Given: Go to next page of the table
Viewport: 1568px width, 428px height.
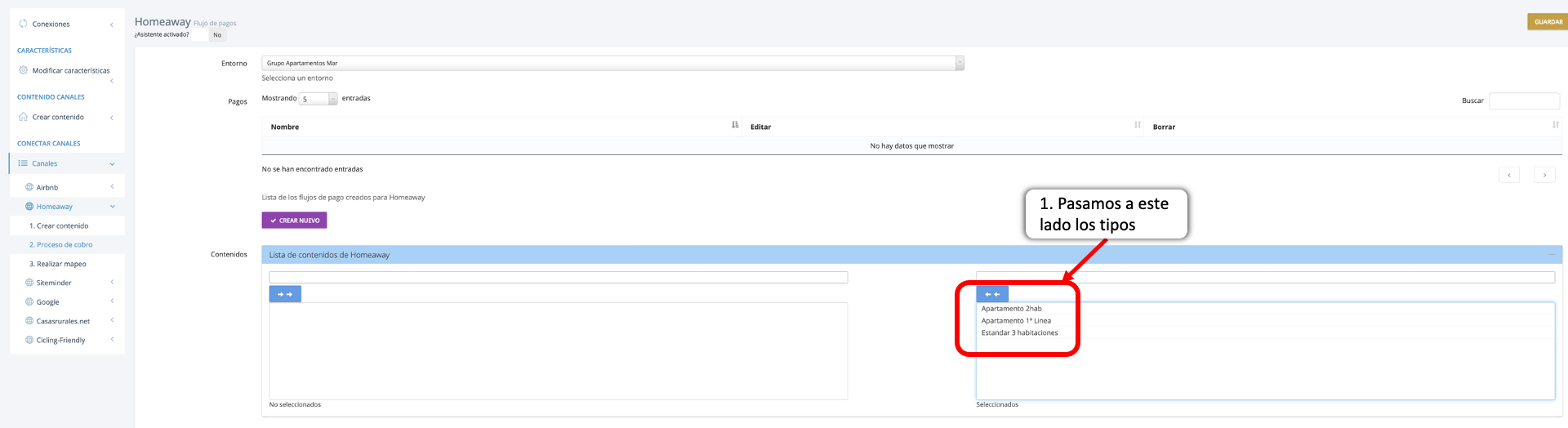Looking at the screenshot, I should (x=1543, y=175).
